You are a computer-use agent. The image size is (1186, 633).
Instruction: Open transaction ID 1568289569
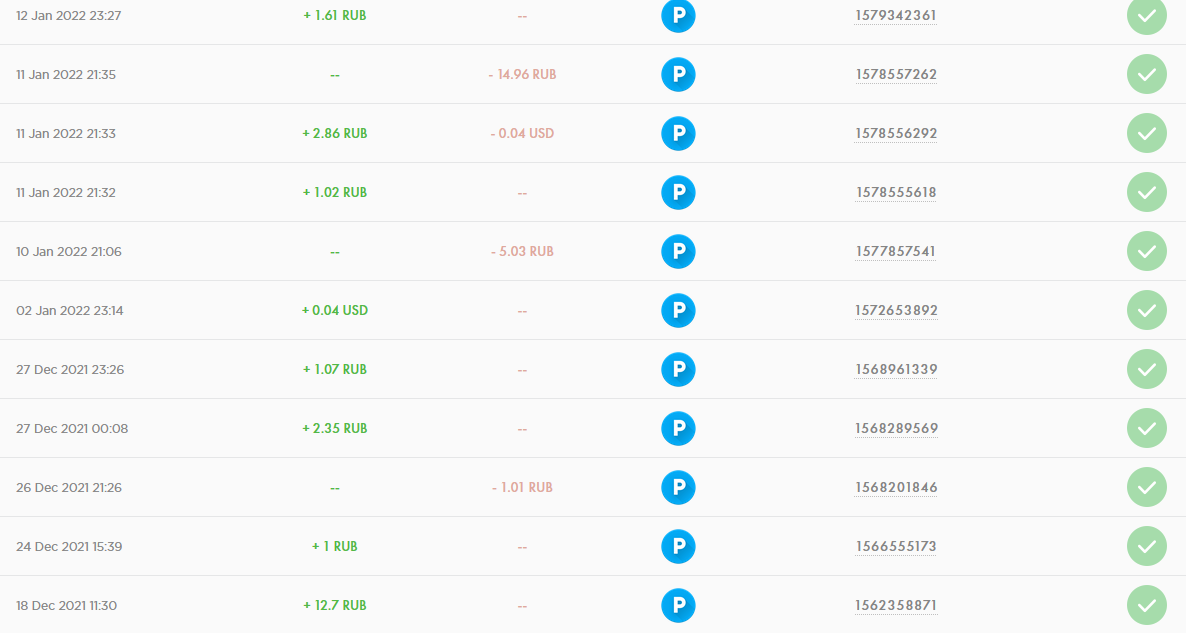pyautogui.click(x=896, y=428)
